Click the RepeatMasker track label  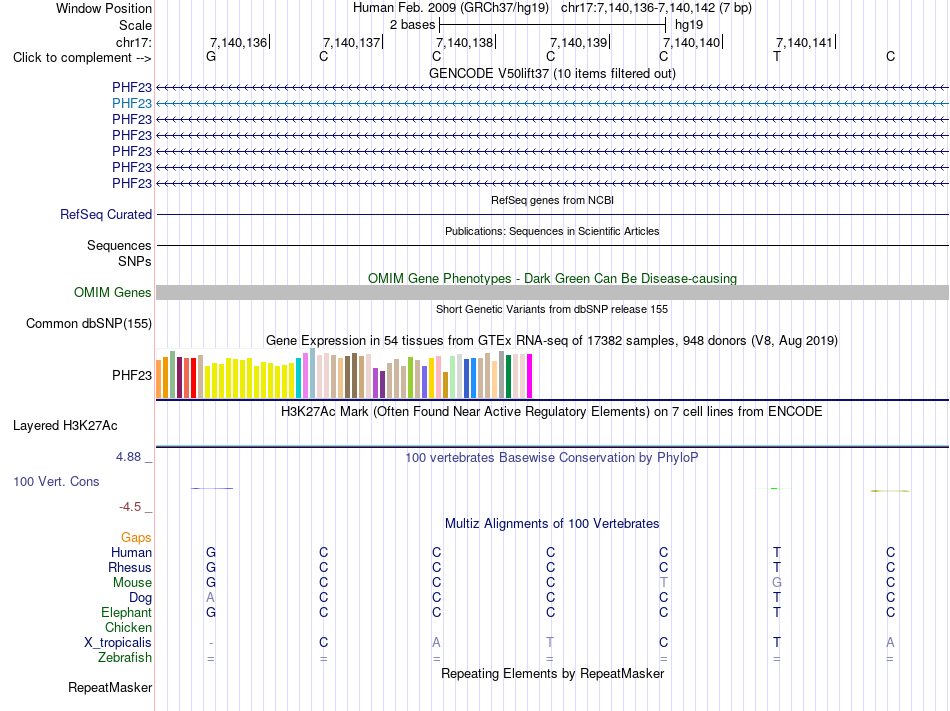[x=110, y=687]
